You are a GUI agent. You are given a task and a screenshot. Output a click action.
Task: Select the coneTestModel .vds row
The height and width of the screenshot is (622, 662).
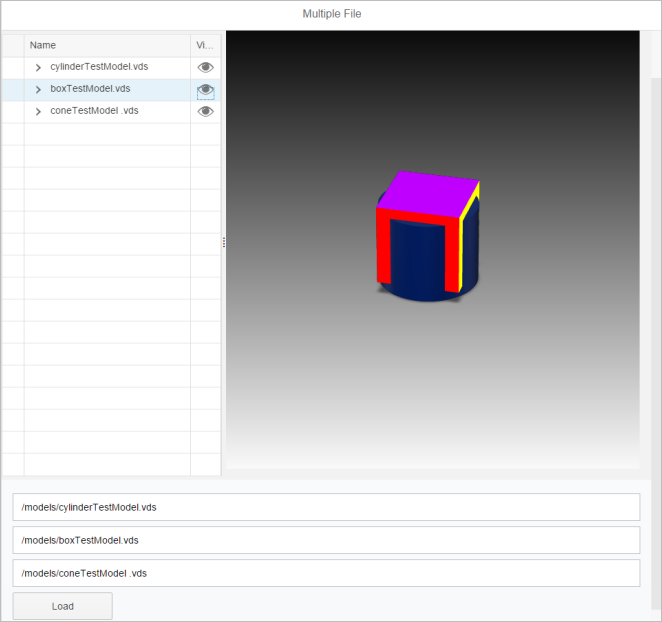click(x=100, y=111)
